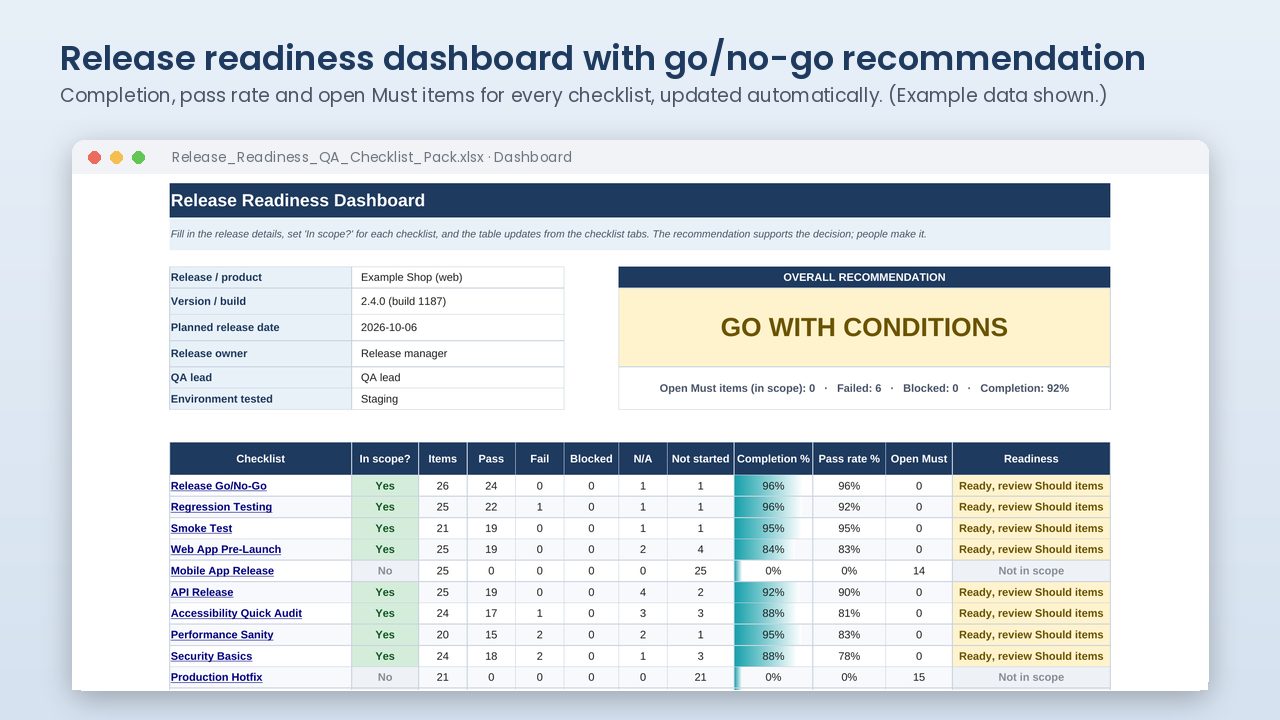
Task: Select the 'In scope?' column header
Action: (385, 459)
